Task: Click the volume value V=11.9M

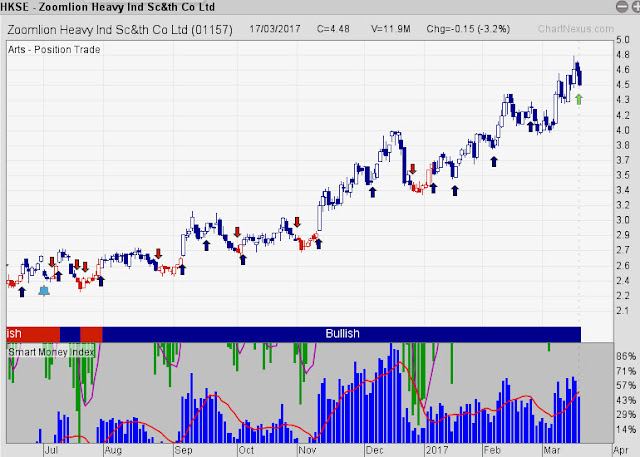Action: coord(391,29)
